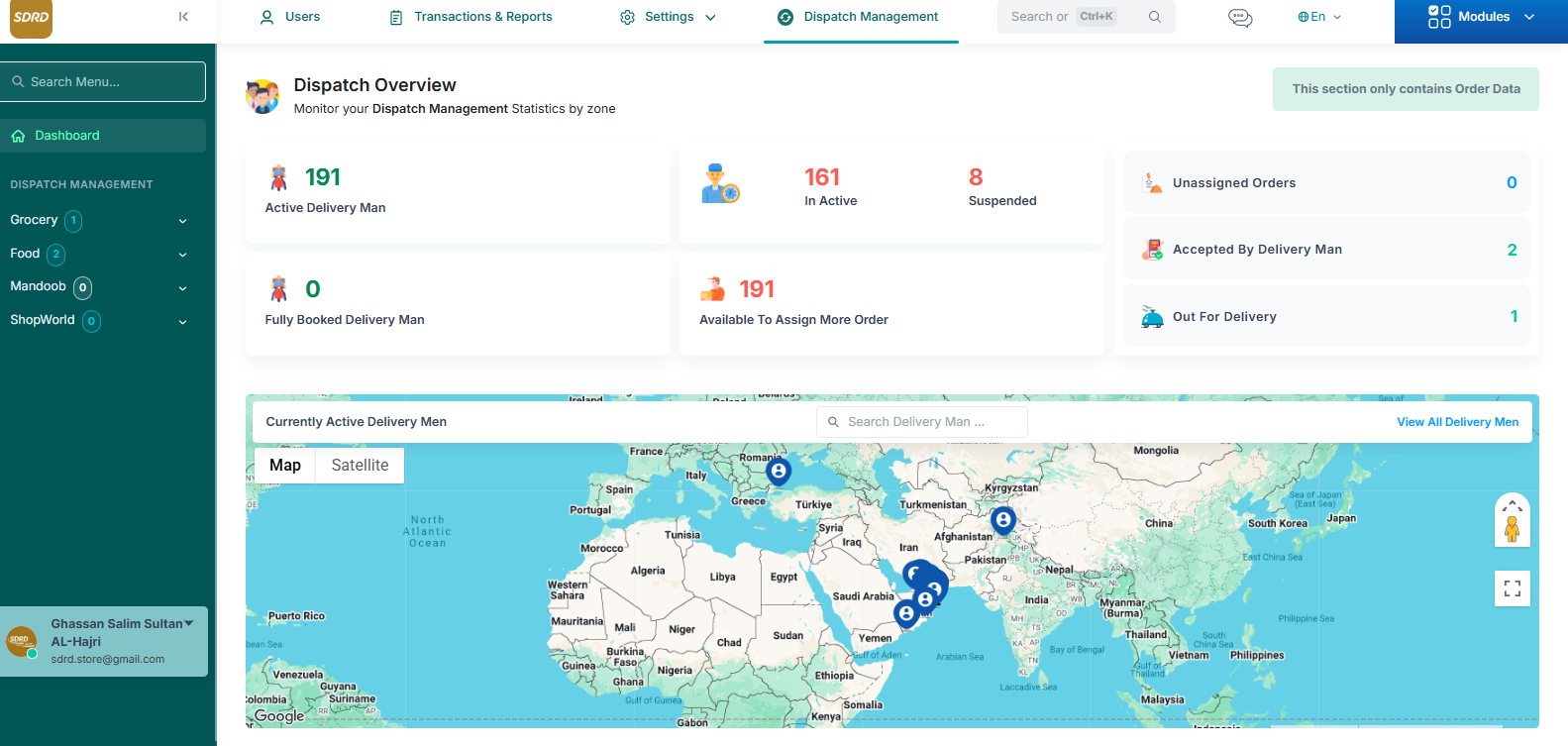Click the Google logo on map
Image resolution: width=1568 pixels, height=746 pixels.
pos(279,715)
